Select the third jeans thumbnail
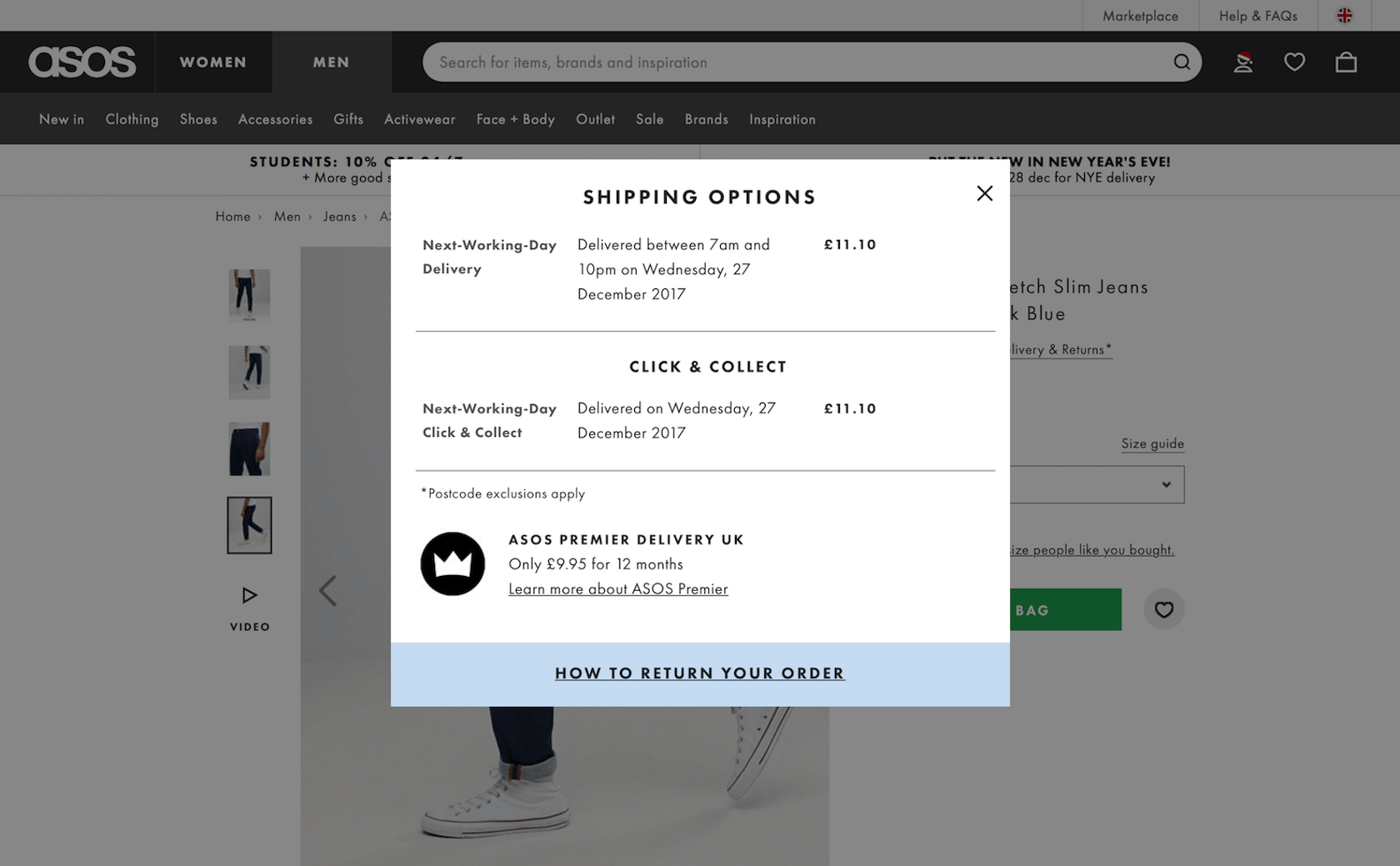 [249, 448]
